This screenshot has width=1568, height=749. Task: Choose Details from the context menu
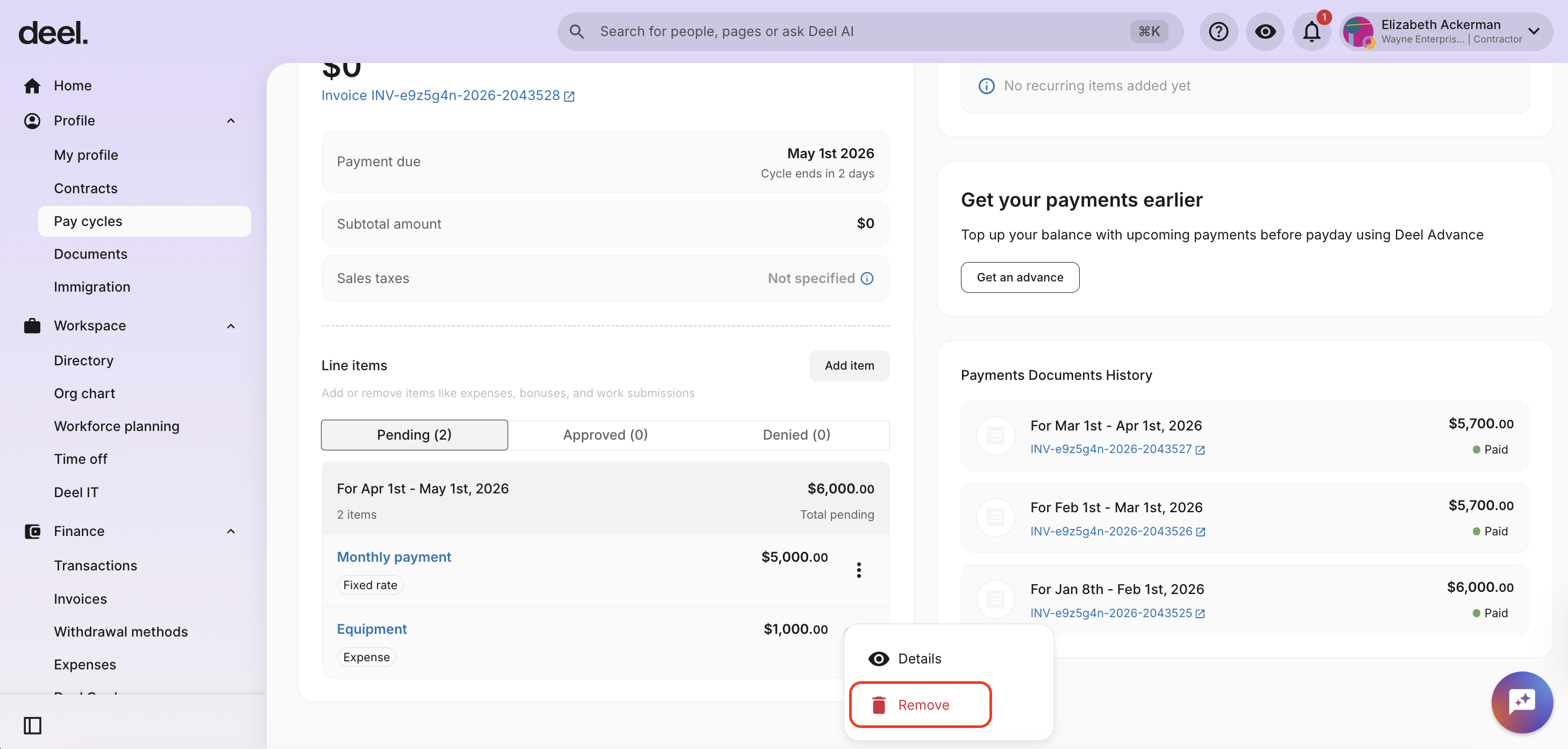click(949, 659)
